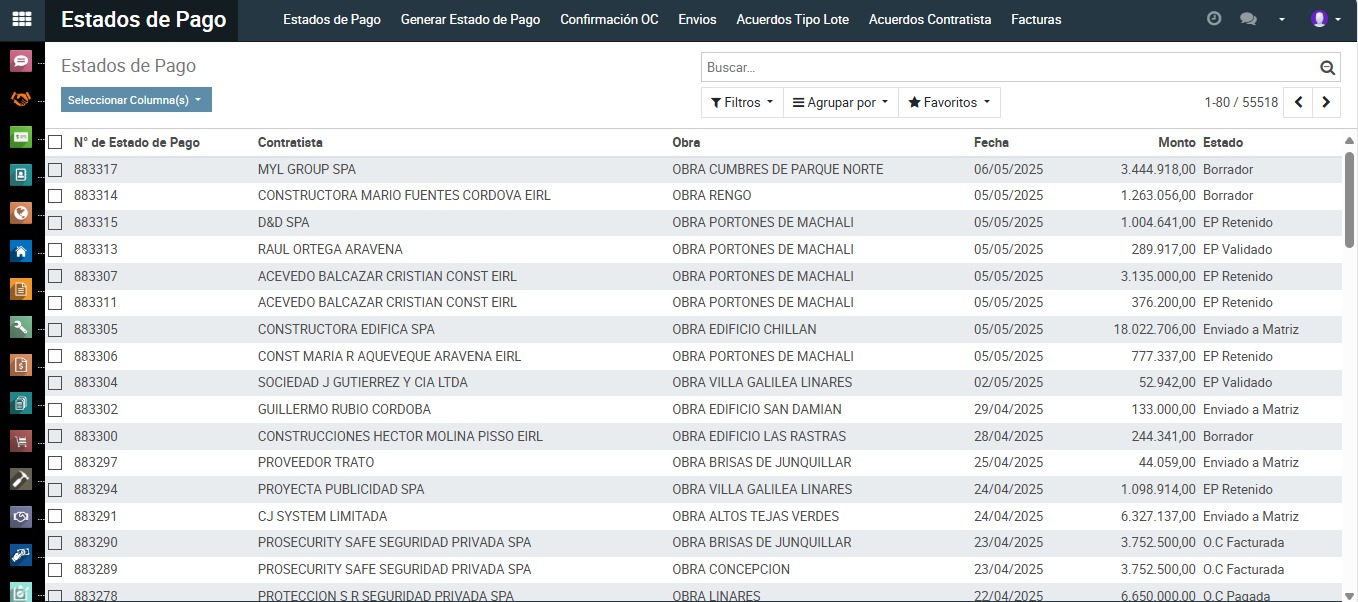The height and width of the screenshot is (602, 1358).
Task: Click the clock activities icon in top bar
Action: point(1214,19)
